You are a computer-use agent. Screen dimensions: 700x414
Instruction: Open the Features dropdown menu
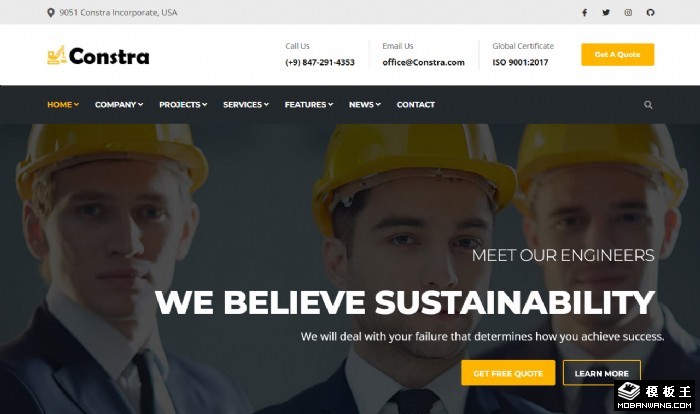tap(309, 105)
